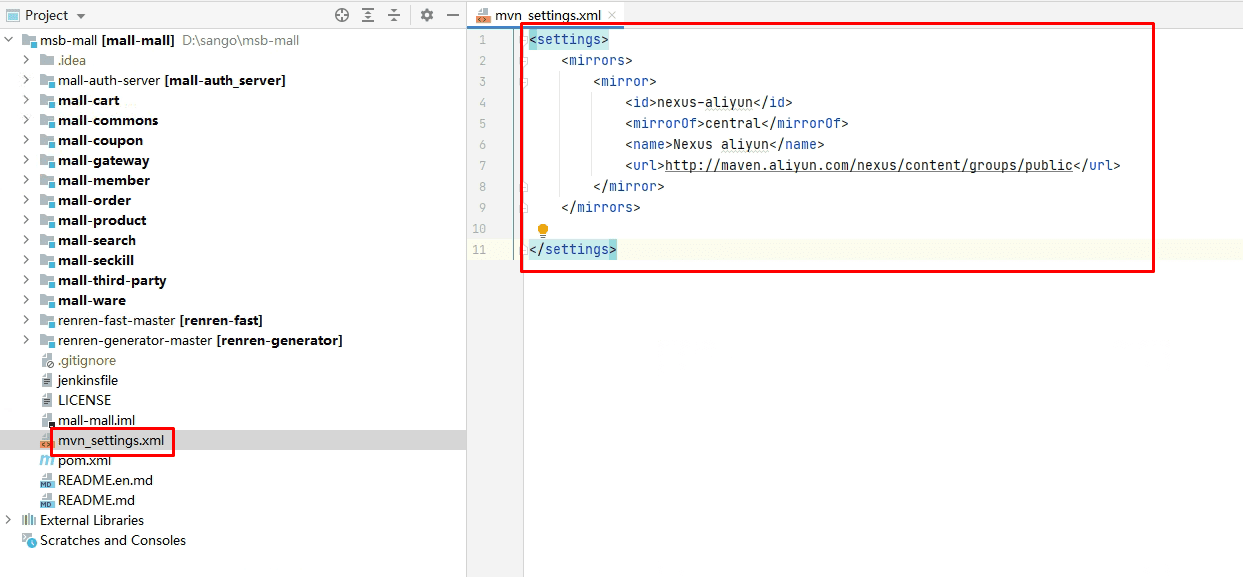Screen dimensions: 1243x577
Task: Collapse the msb-mall root node
Action: [9, 40]
